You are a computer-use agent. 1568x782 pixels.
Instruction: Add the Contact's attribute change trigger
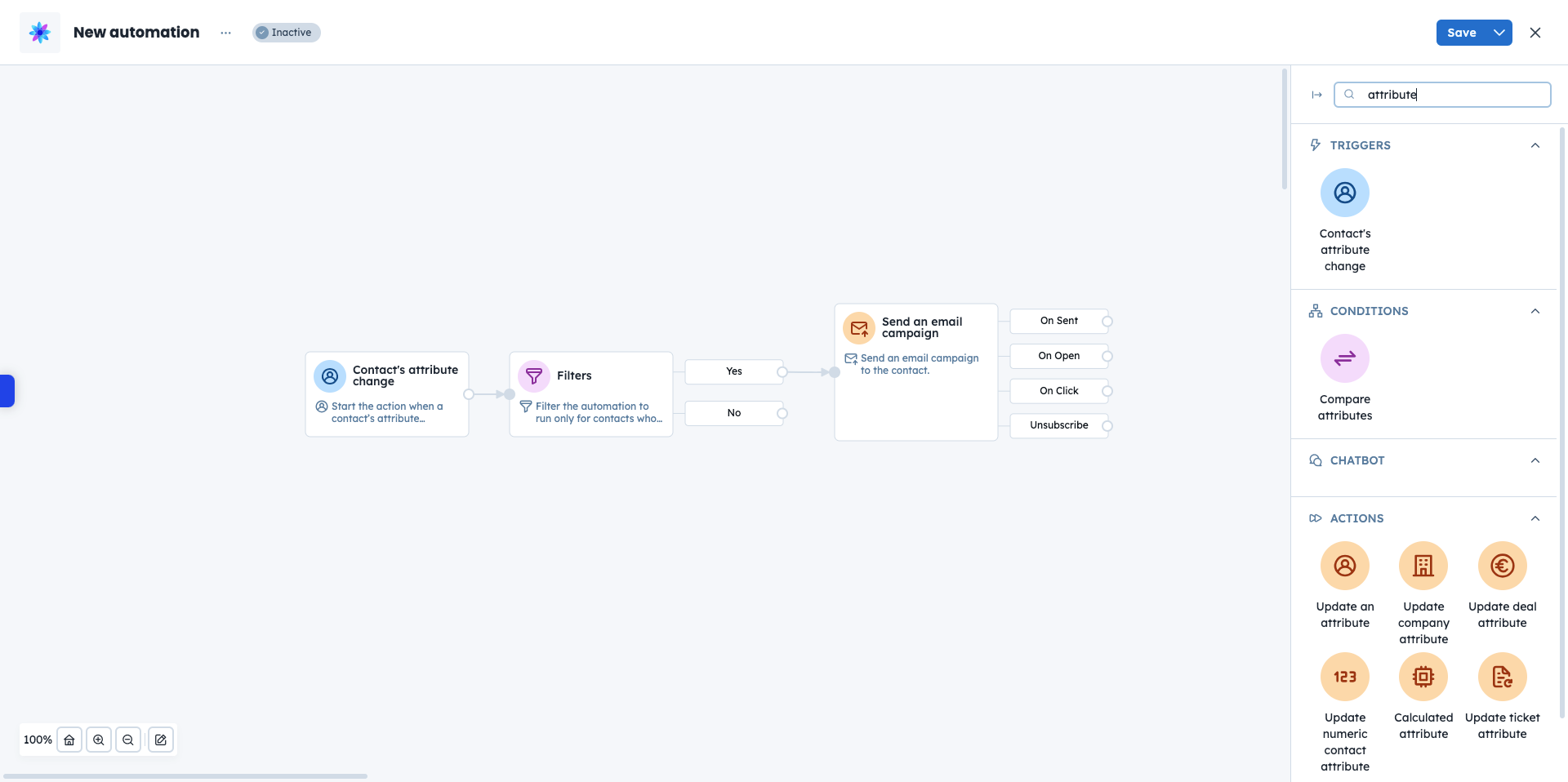pyautogui.click(x=1344, y=193)
